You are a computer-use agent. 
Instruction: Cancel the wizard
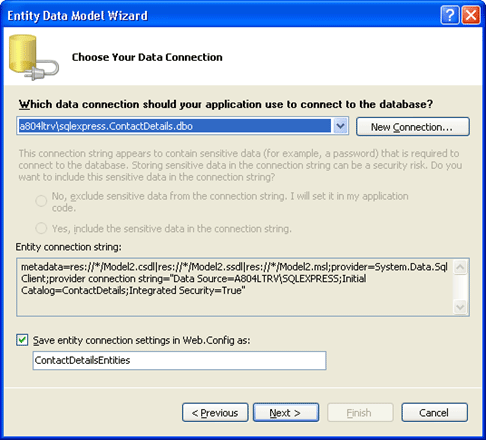[x=434, y=413]
